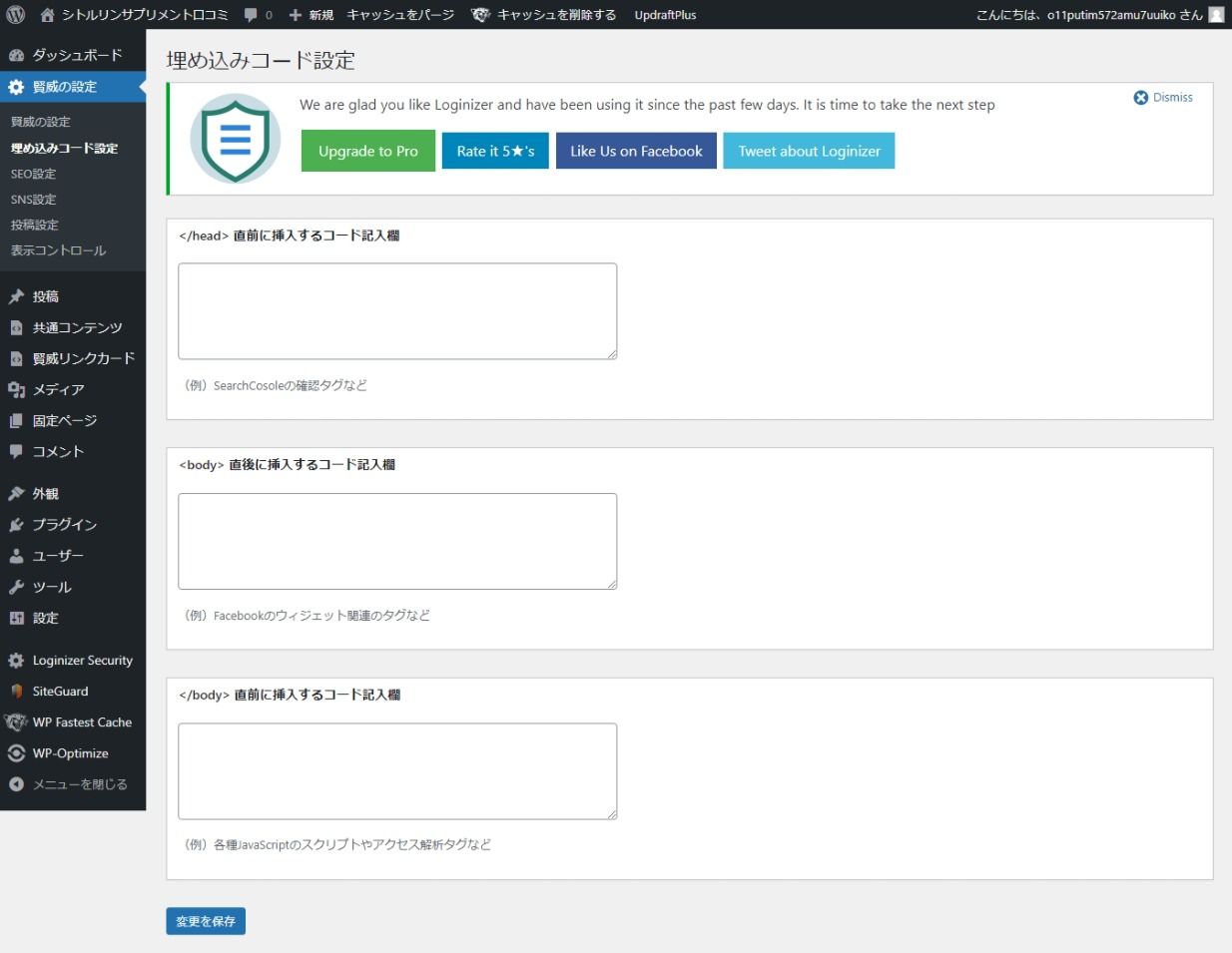
Task: Click the Loginizer Security gear icon
Action: pyautogui.click(x=16, y=661)
